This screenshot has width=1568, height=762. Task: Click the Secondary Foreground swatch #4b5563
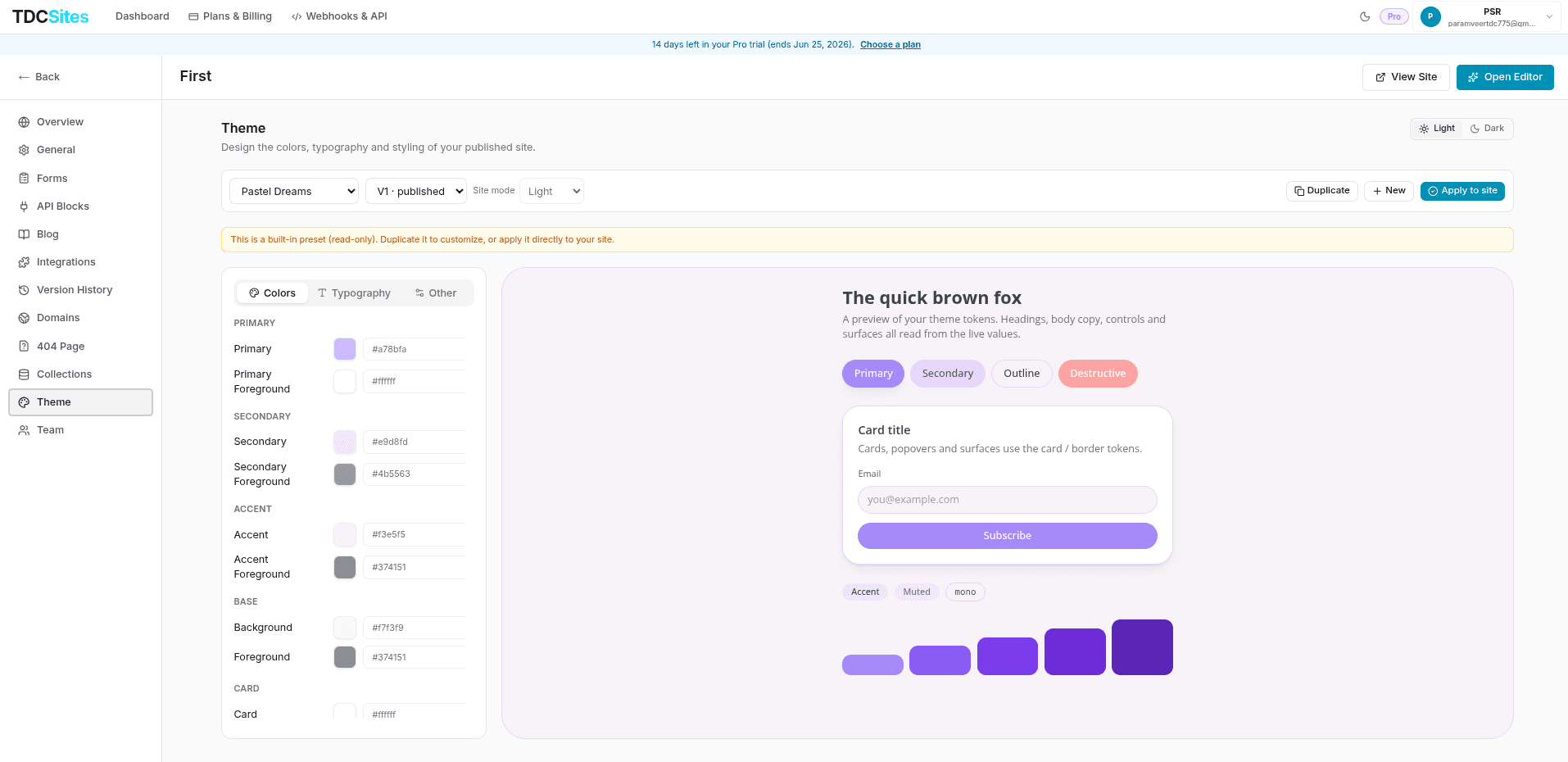click(x=345, y=474)
